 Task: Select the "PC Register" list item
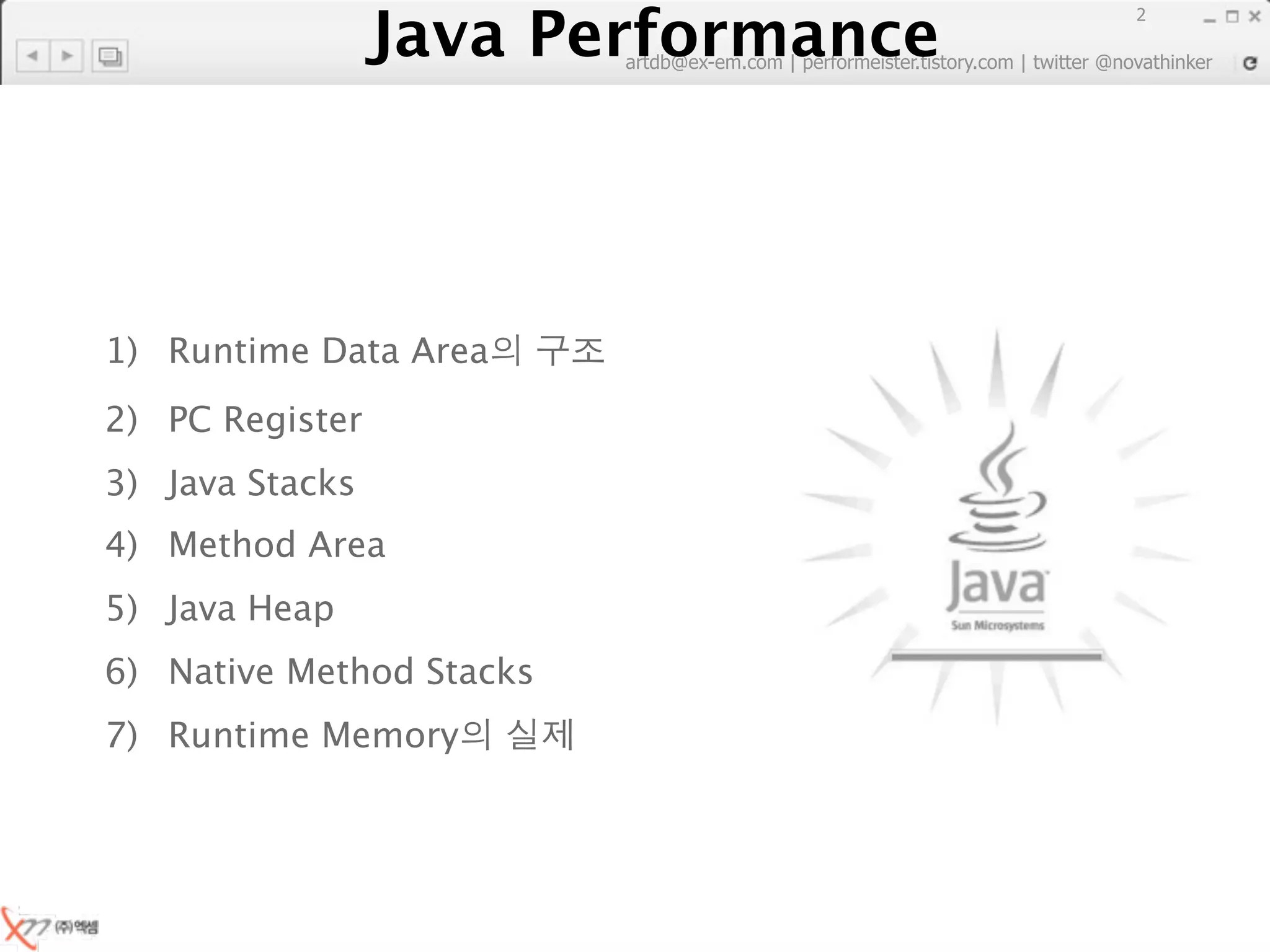click(x=265, y=420)
